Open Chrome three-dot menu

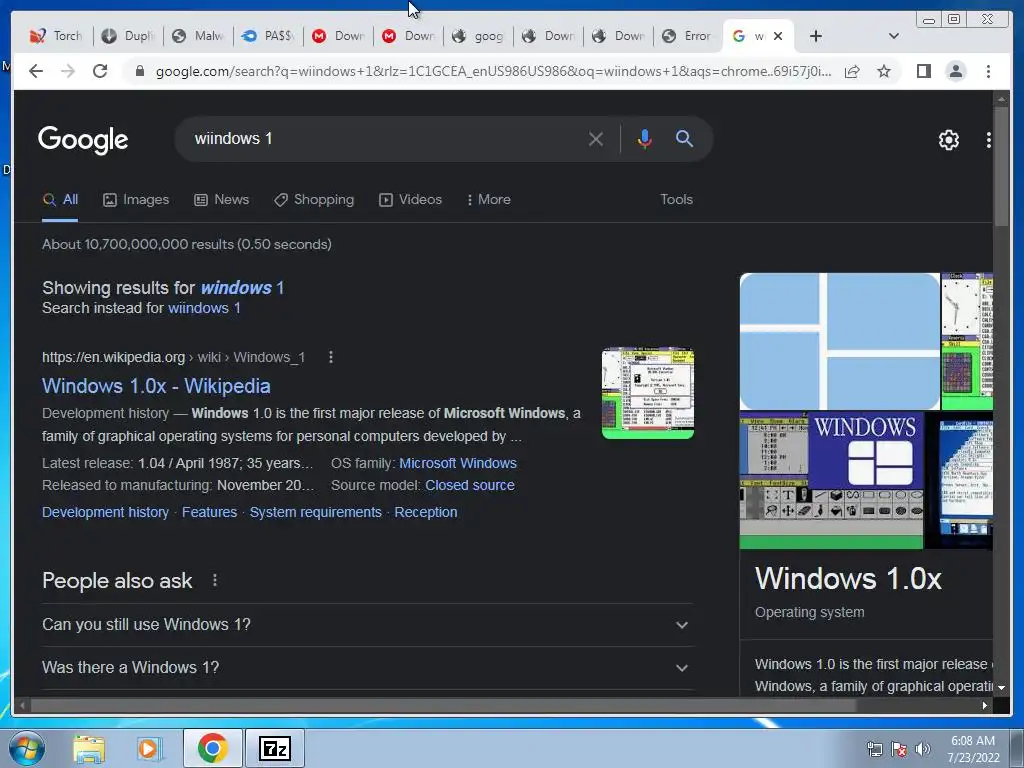[988, 71]
